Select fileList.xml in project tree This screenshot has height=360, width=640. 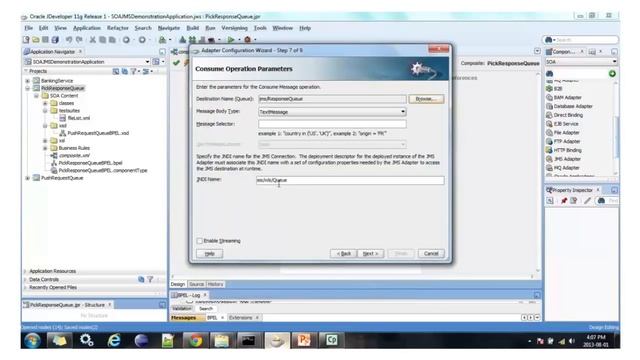coord(75,118)
